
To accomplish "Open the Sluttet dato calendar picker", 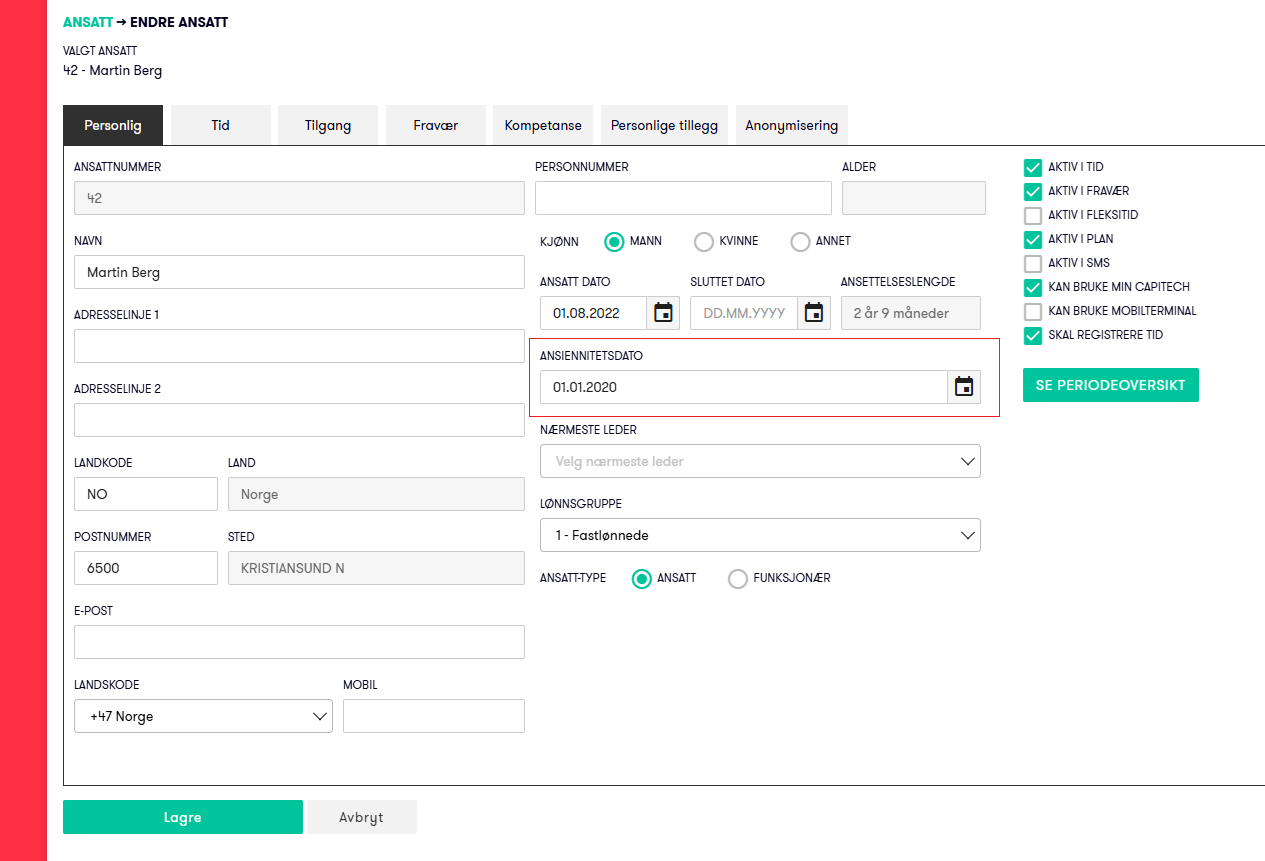I will [x=814, y=313].
